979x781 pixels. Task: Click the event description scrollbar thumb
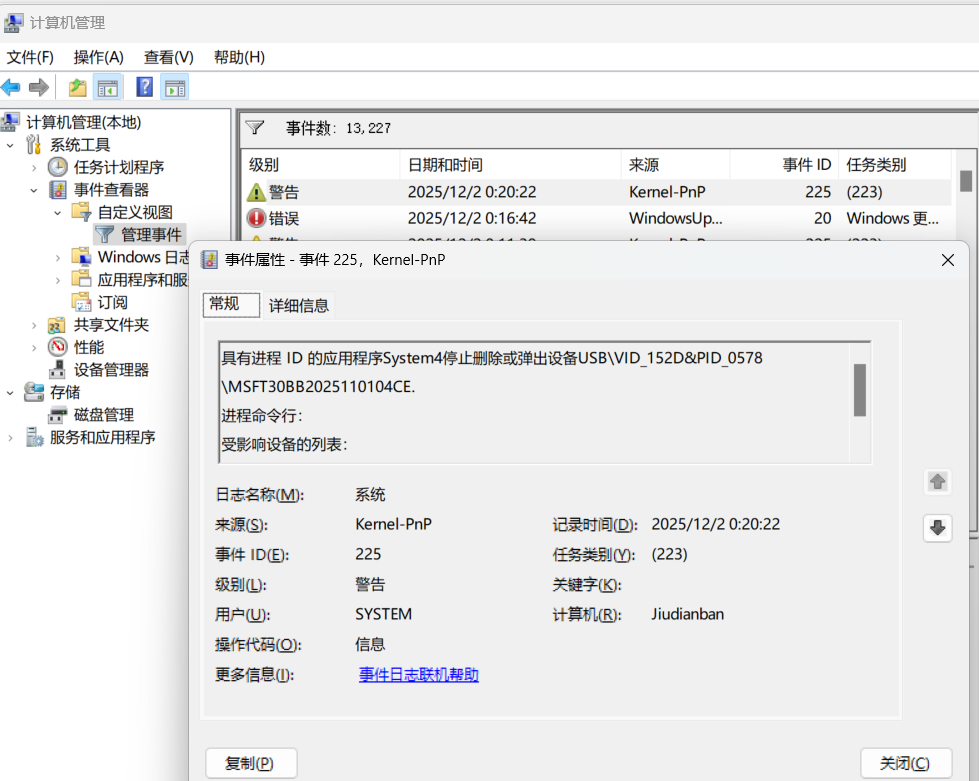[x=860, y=390]
